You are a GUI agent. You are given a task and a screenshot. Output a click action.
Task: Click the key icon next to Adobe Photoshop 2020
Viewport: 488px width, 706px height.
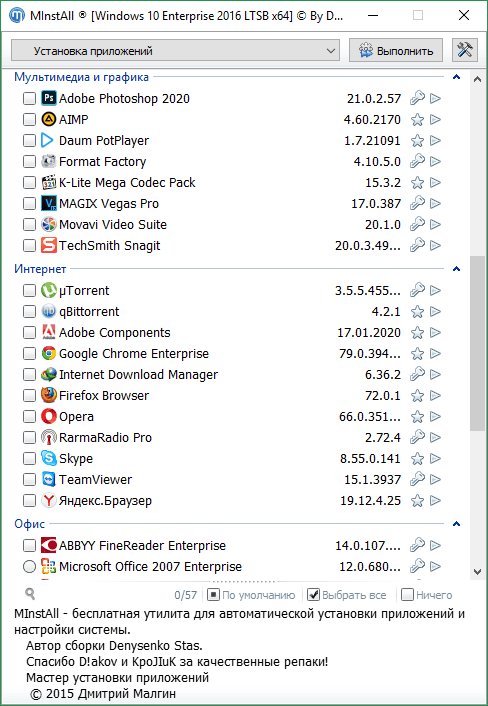tap(417, 98)
